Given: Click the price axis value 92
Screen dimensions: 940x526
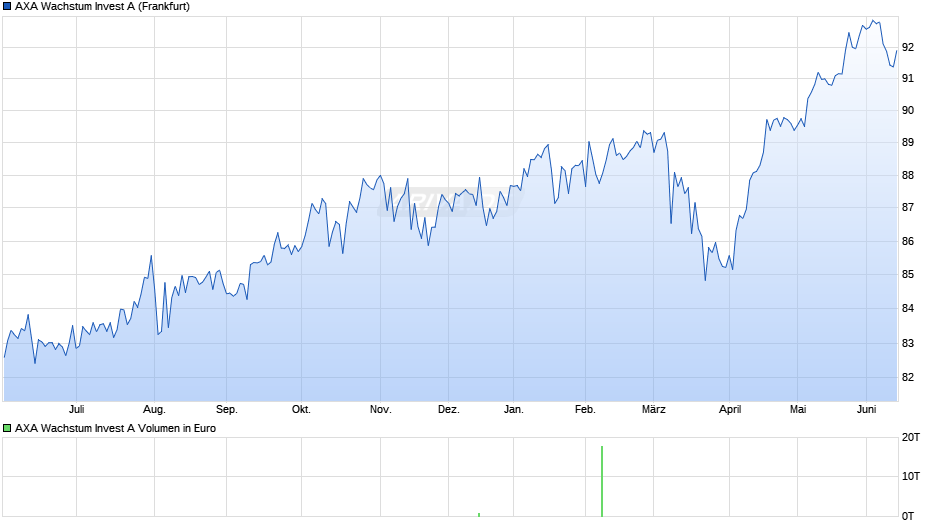Looking at the screenshot, I should pyautogui.click(x=908, y=47).
